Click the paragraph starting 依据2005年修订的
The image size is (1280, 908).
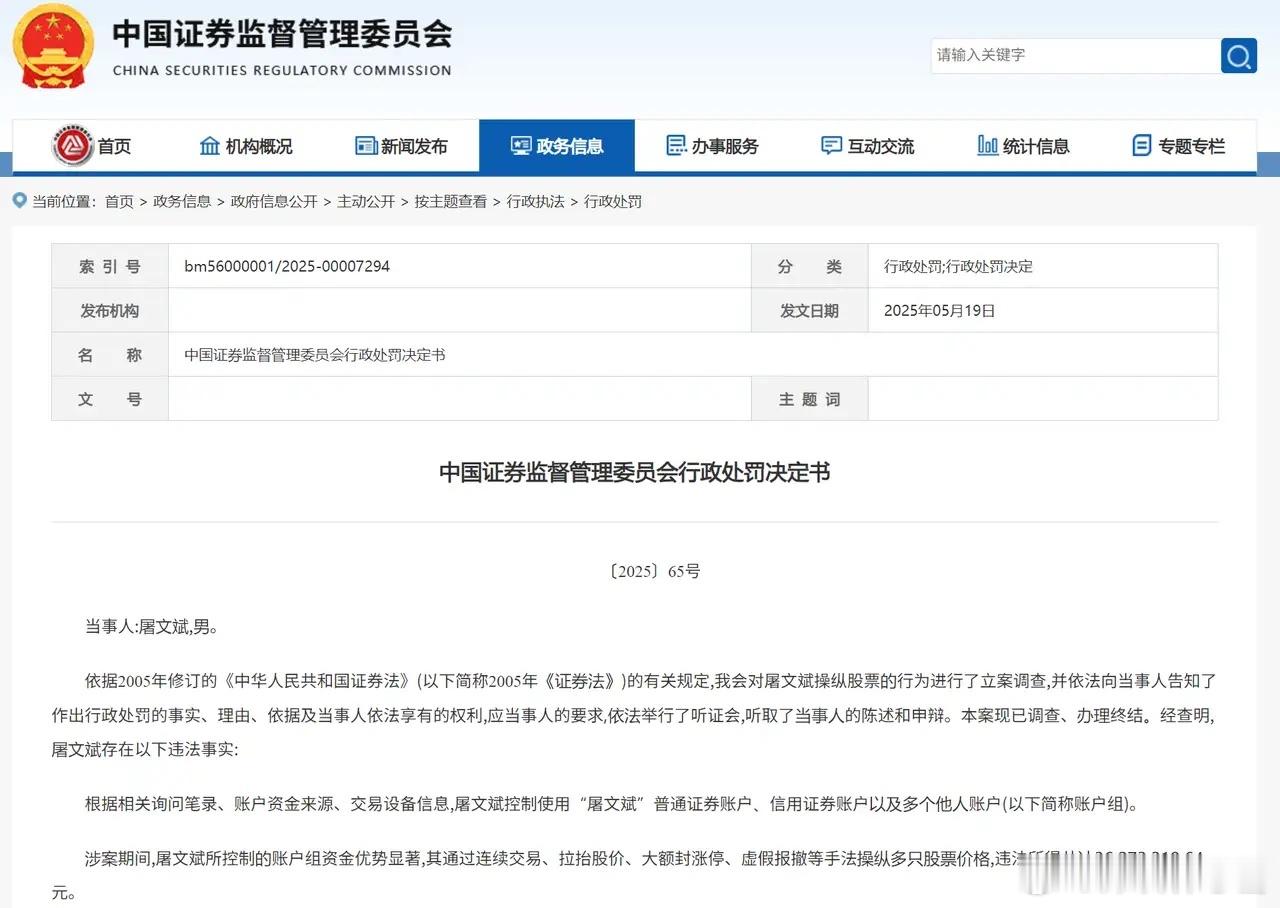click(x=635, y=714)
